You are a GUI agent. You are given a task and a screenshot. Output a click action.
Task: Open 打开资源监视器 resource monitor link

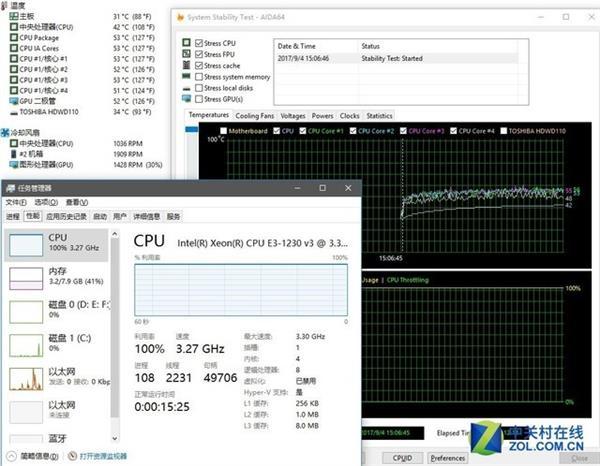[103, 456]
